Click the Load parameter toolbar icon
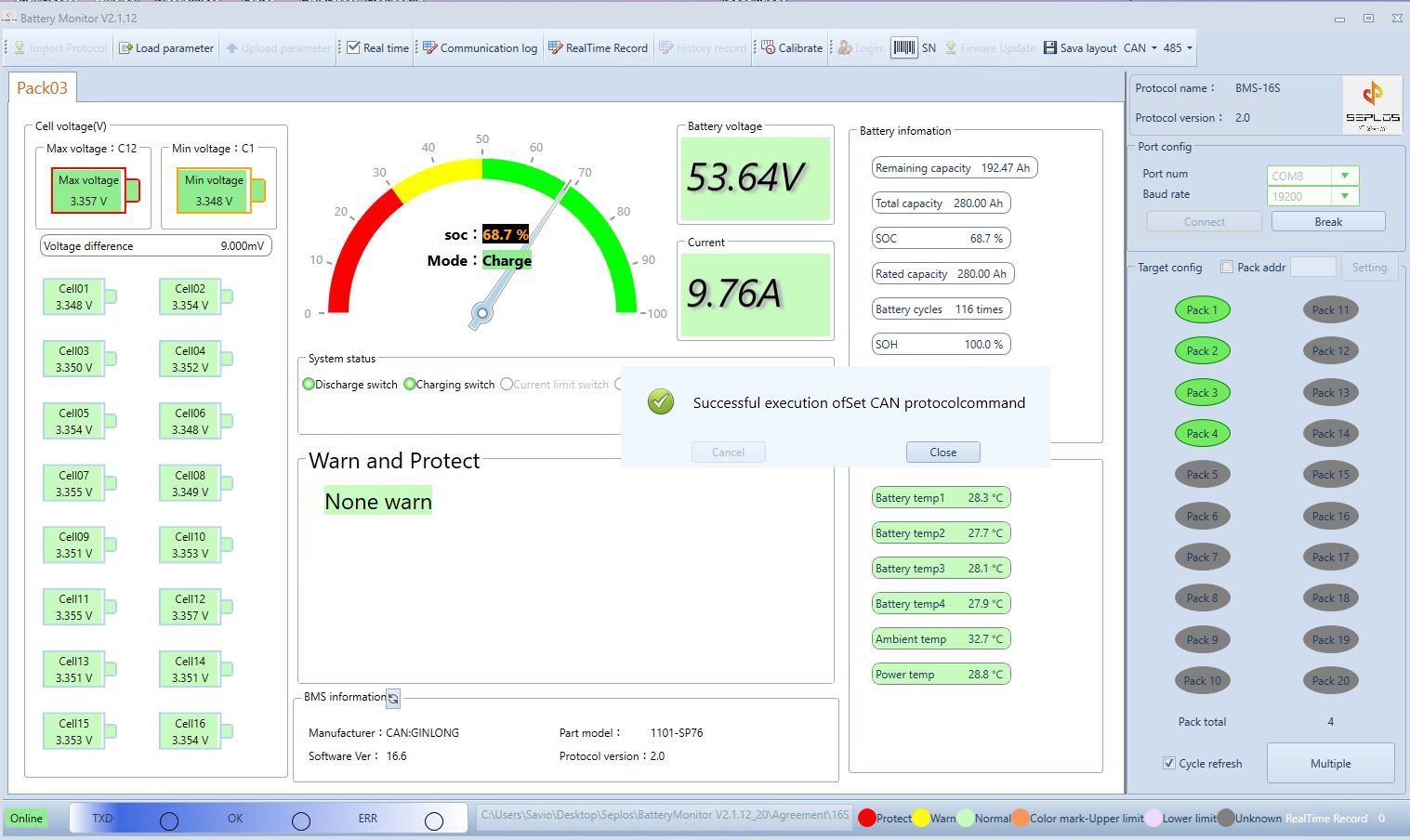Image resolution: width=1410 pixels, height=840 pixels. pyautogui.click(x=125, y=48)
